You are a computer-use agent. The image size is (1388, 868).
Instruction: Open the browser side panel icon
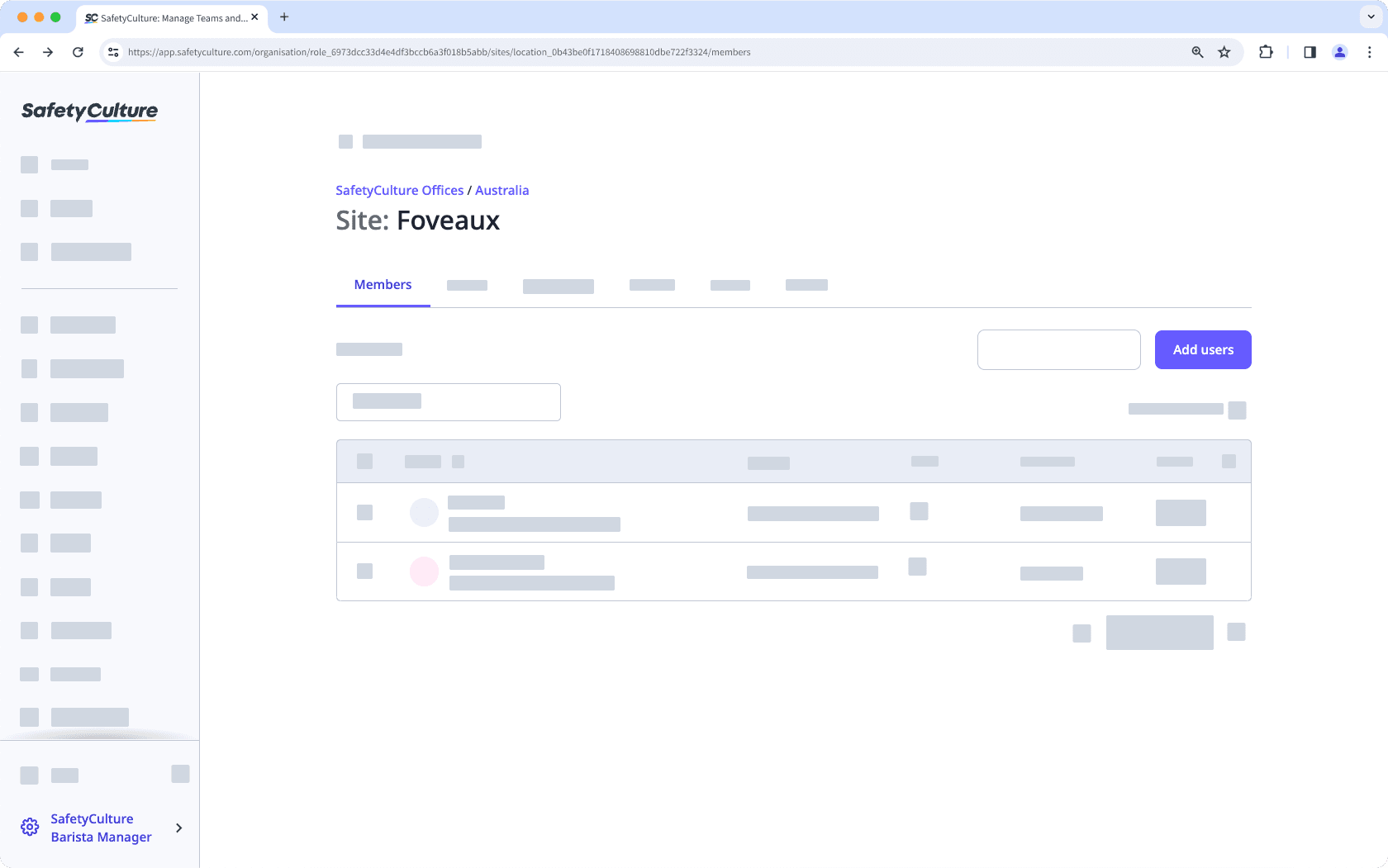[1309, 52]
